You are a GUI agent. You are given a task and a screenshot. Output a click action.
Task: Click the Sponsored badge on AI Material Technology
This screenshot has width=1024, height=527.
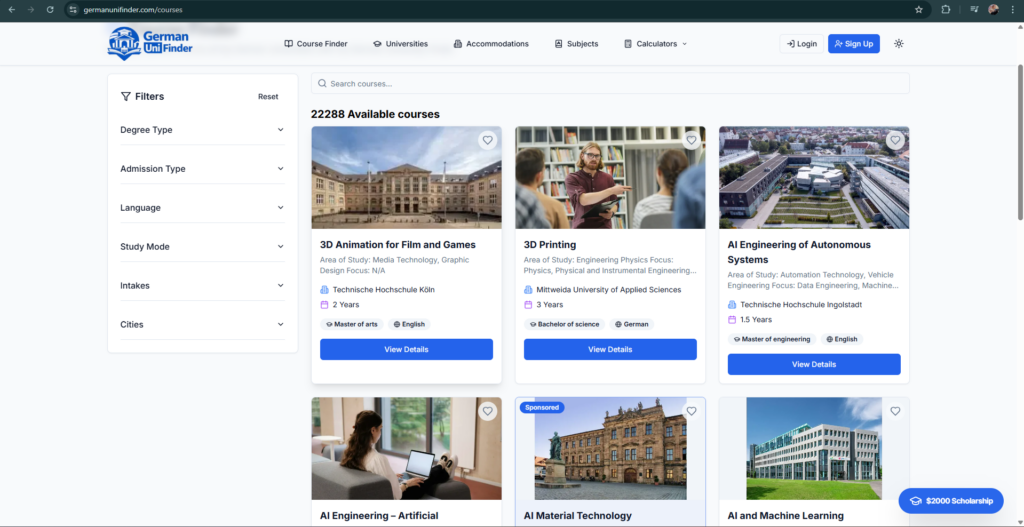pos(542,407)
